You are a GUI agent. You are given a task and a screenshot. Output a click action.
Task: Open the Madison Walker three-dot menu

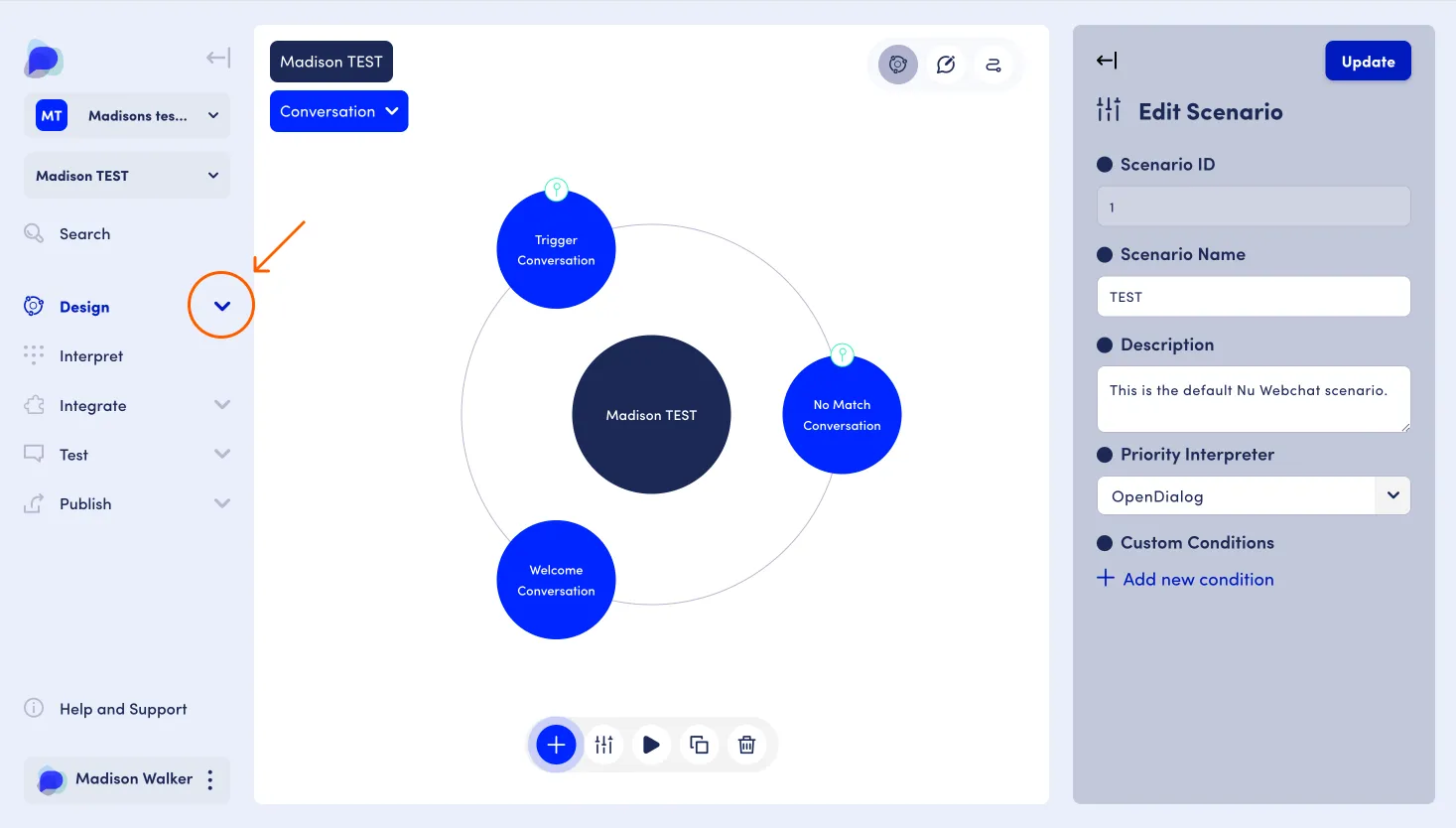210,779
